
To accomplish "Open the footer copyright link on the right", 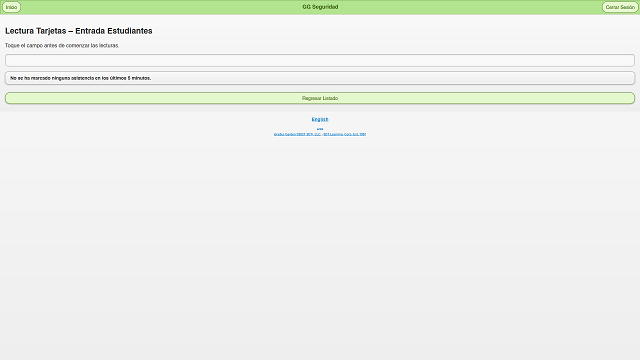I will click(x=345, y=134).
